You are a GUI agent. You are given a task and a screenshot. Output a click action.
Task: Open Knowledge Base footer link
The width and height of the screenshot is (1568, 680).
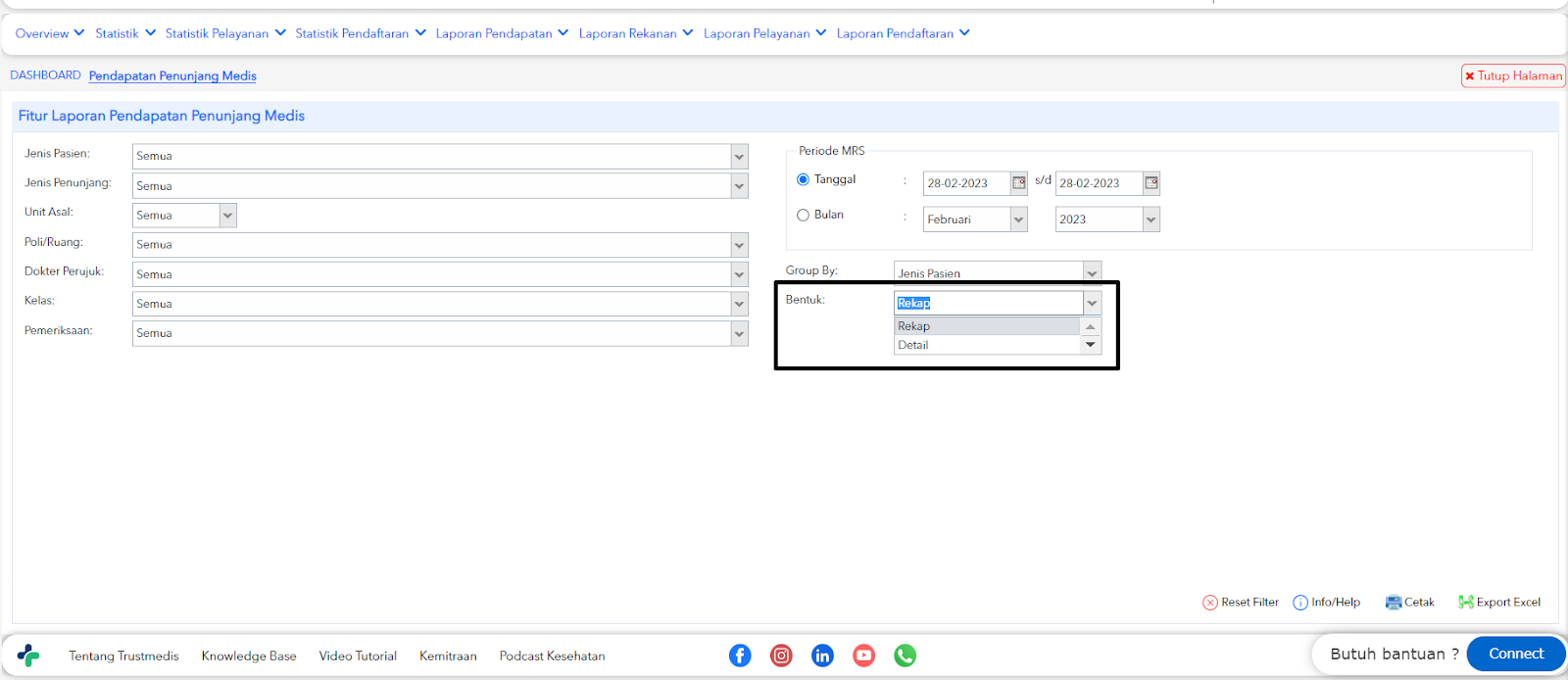[249, 656]
